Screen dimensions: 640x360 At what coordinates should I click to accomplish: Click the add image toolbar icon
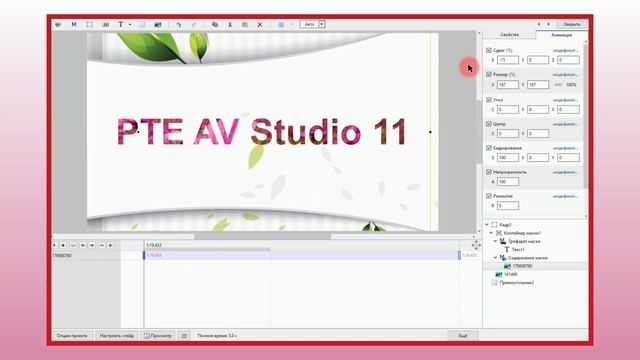click(x=158, y=24)
